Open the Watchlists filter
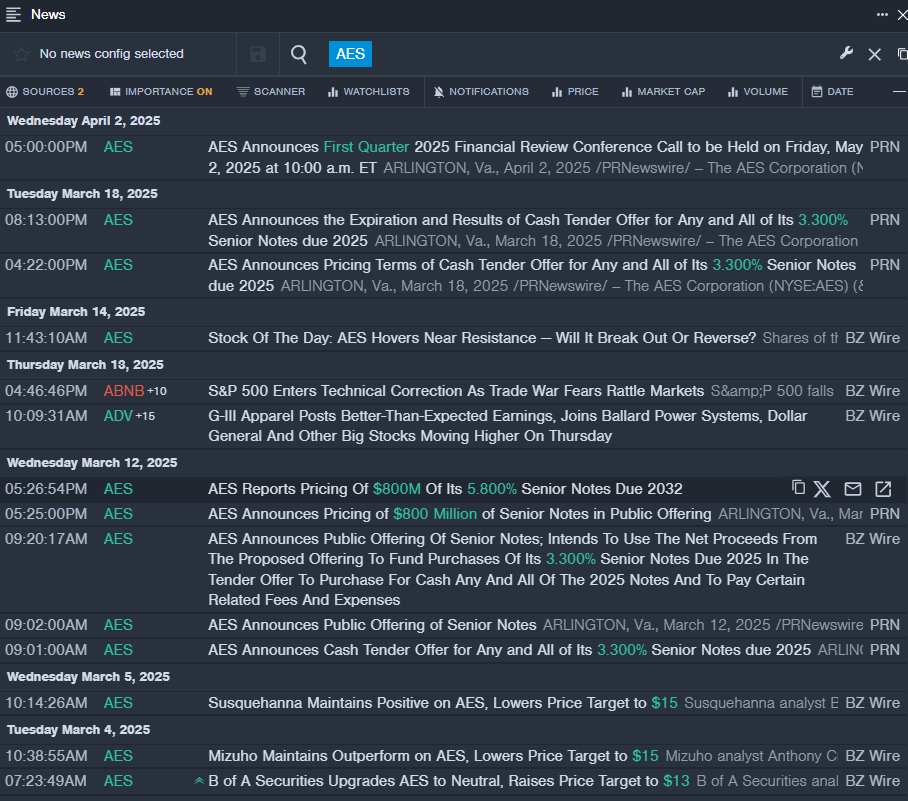This screenshot has height=801, width=908. (x=368, y=92)
